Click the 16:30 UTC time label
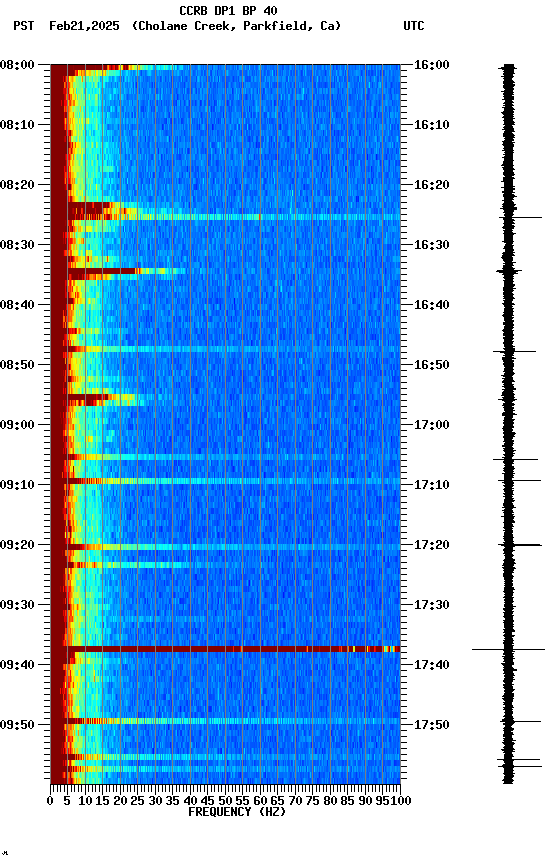 431,245
